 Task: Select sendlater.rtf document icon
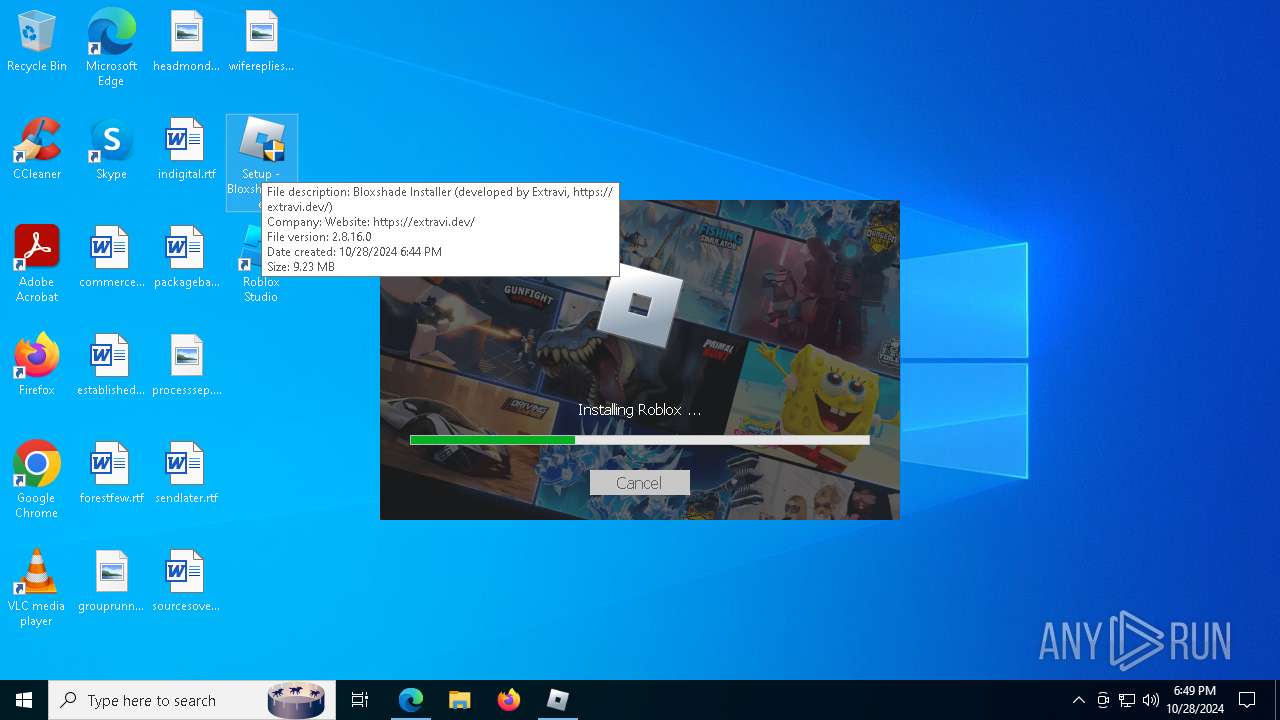click(x=186, y=473)
